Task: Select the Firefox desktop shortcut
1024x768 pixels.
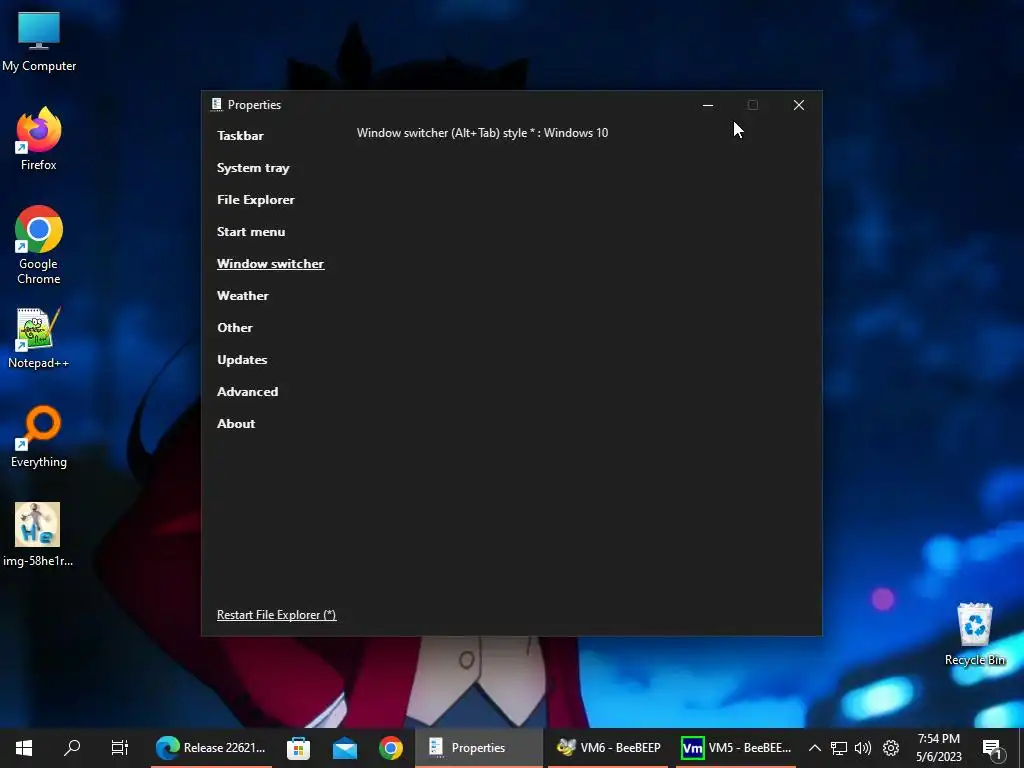Action: (39, 139)
